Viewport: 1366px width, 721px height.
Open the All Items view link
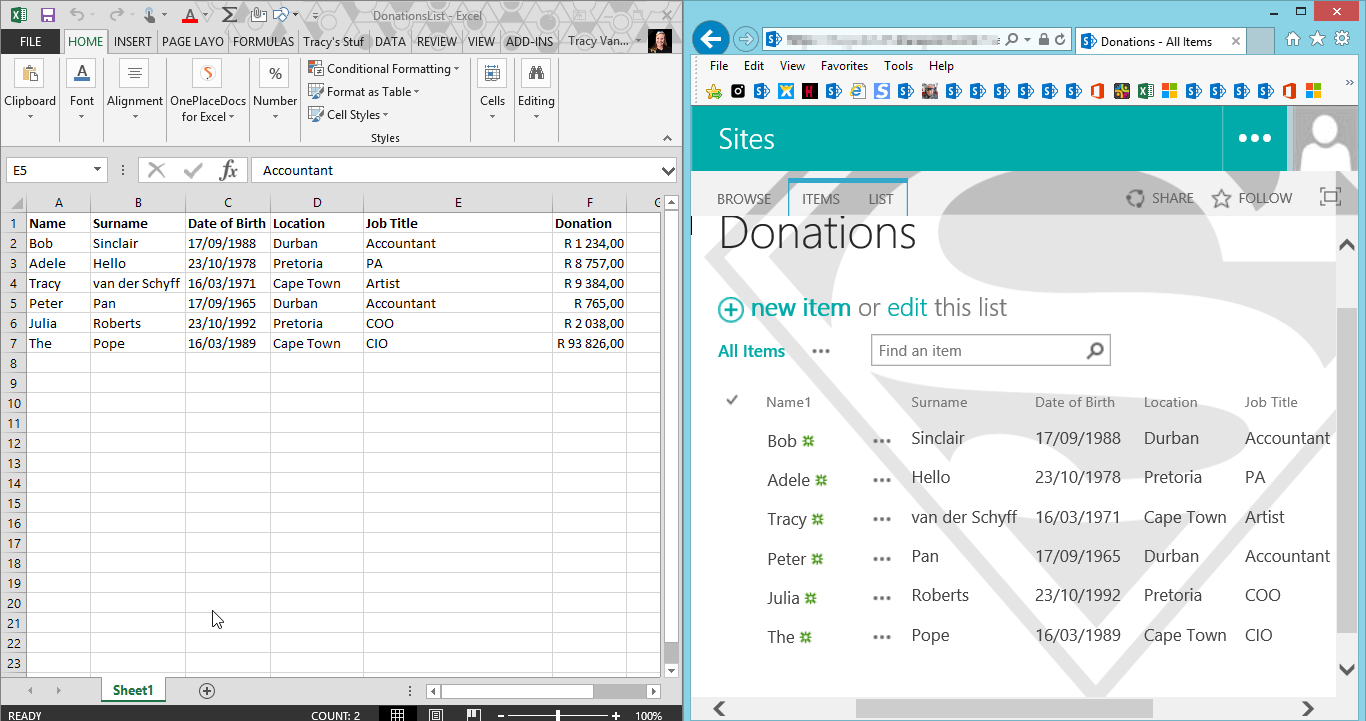[752, 351]
